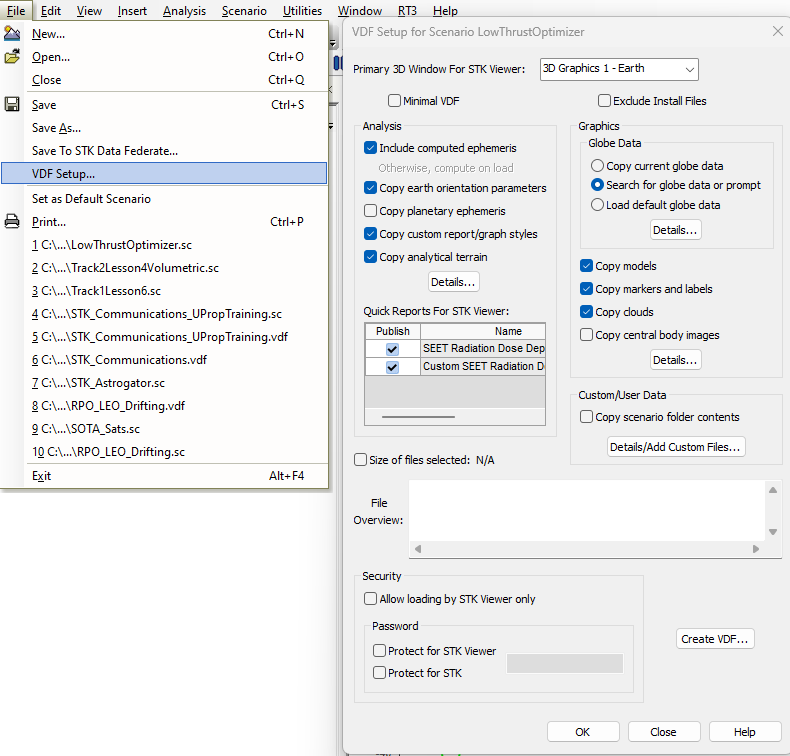Click the Create VDF button
790x756 pixels.
pos(715,639)
